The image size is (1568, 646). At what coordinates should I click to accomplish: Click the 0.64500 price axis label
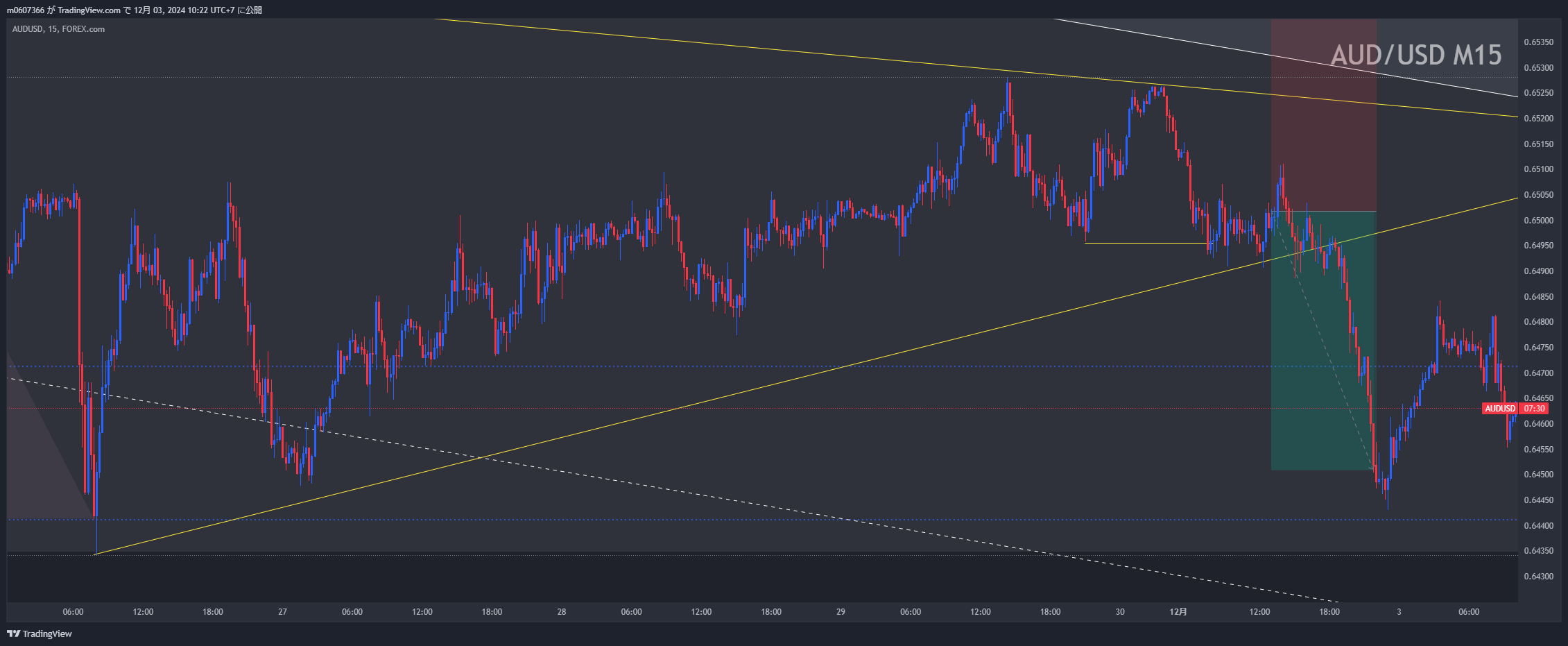pos(1538,475)
